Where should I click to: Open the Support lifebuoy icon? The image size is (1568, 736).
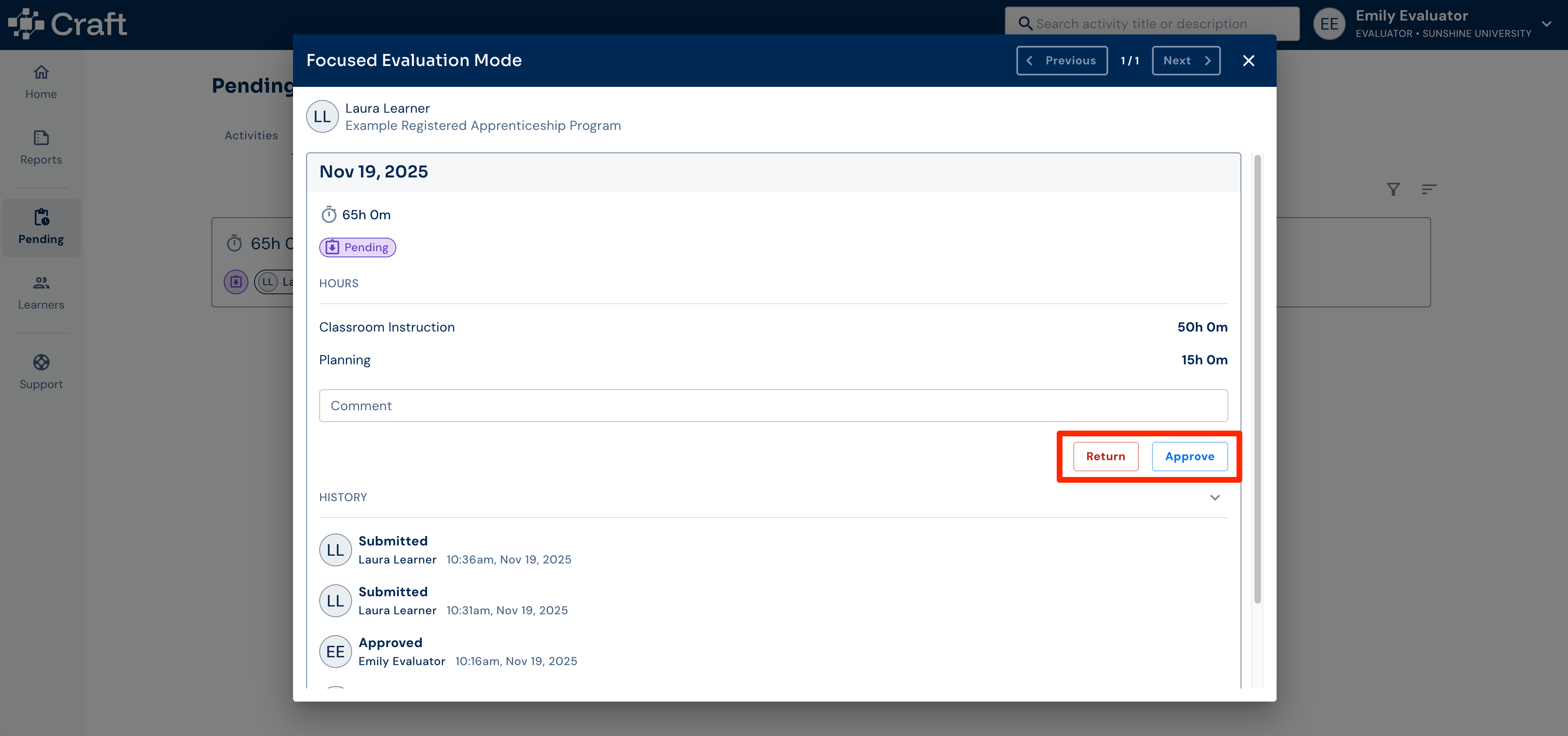(41, 362)
